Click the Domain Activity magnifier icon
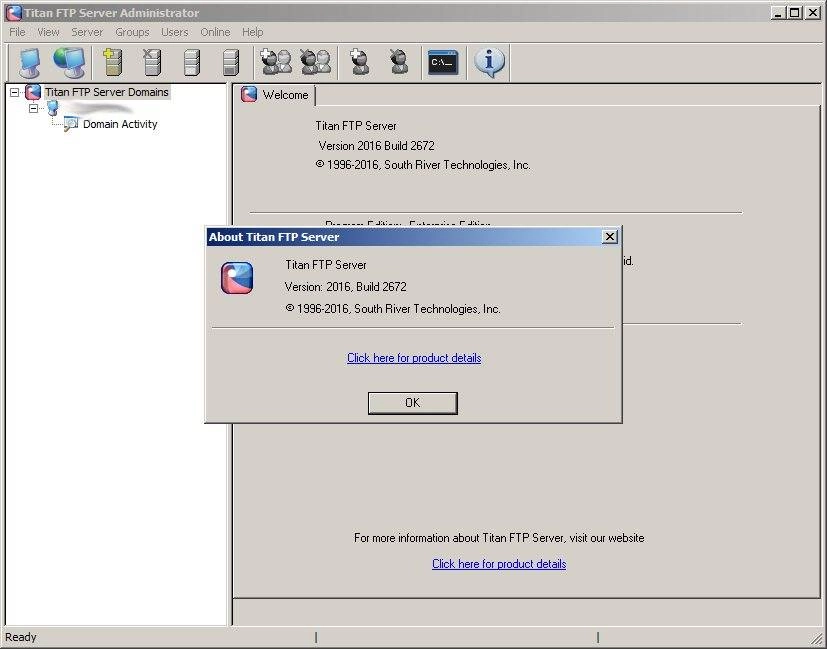This screenshot has width=827, height=649. click(x=71, y=124)
